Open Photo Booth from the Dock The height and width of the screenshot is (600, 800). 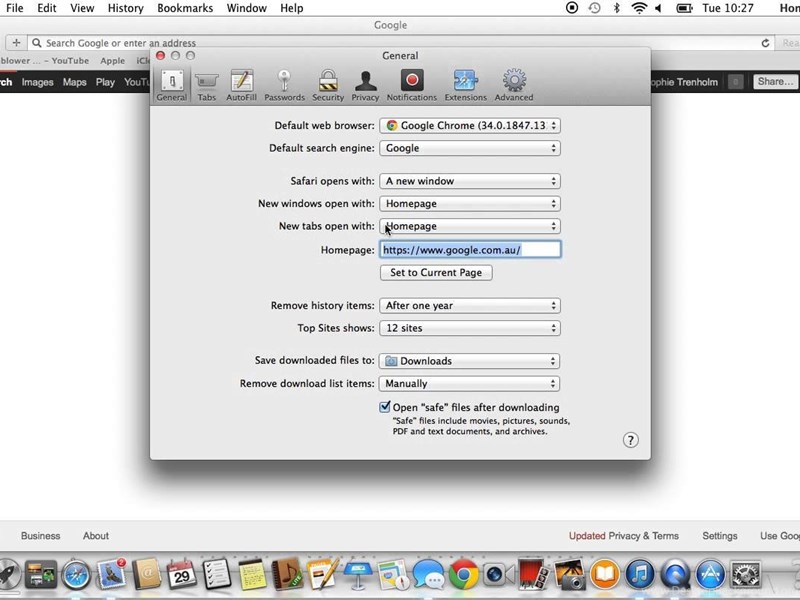533,574
